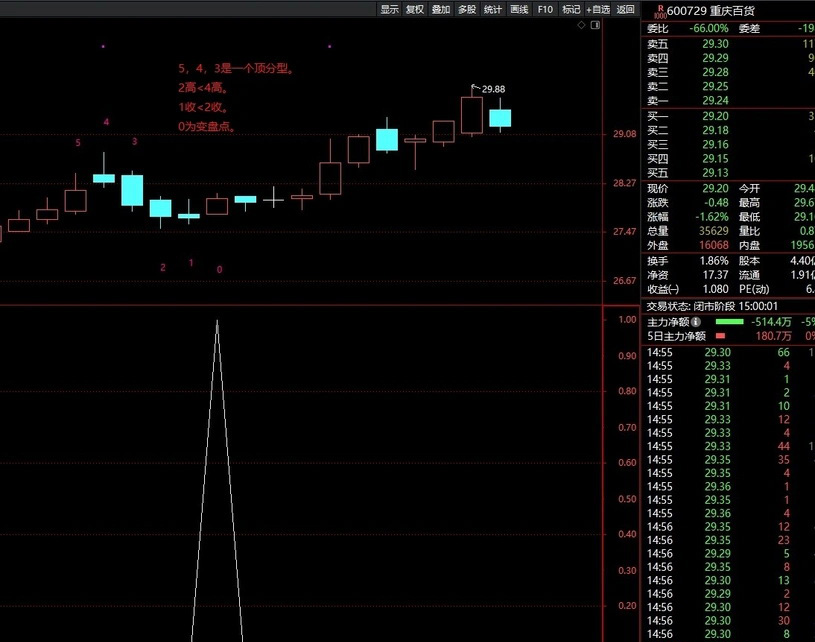Click the cyan candlestick labeled 4
Image resolution: width=815 pixels, height=642 pixels.
point(104,178)
